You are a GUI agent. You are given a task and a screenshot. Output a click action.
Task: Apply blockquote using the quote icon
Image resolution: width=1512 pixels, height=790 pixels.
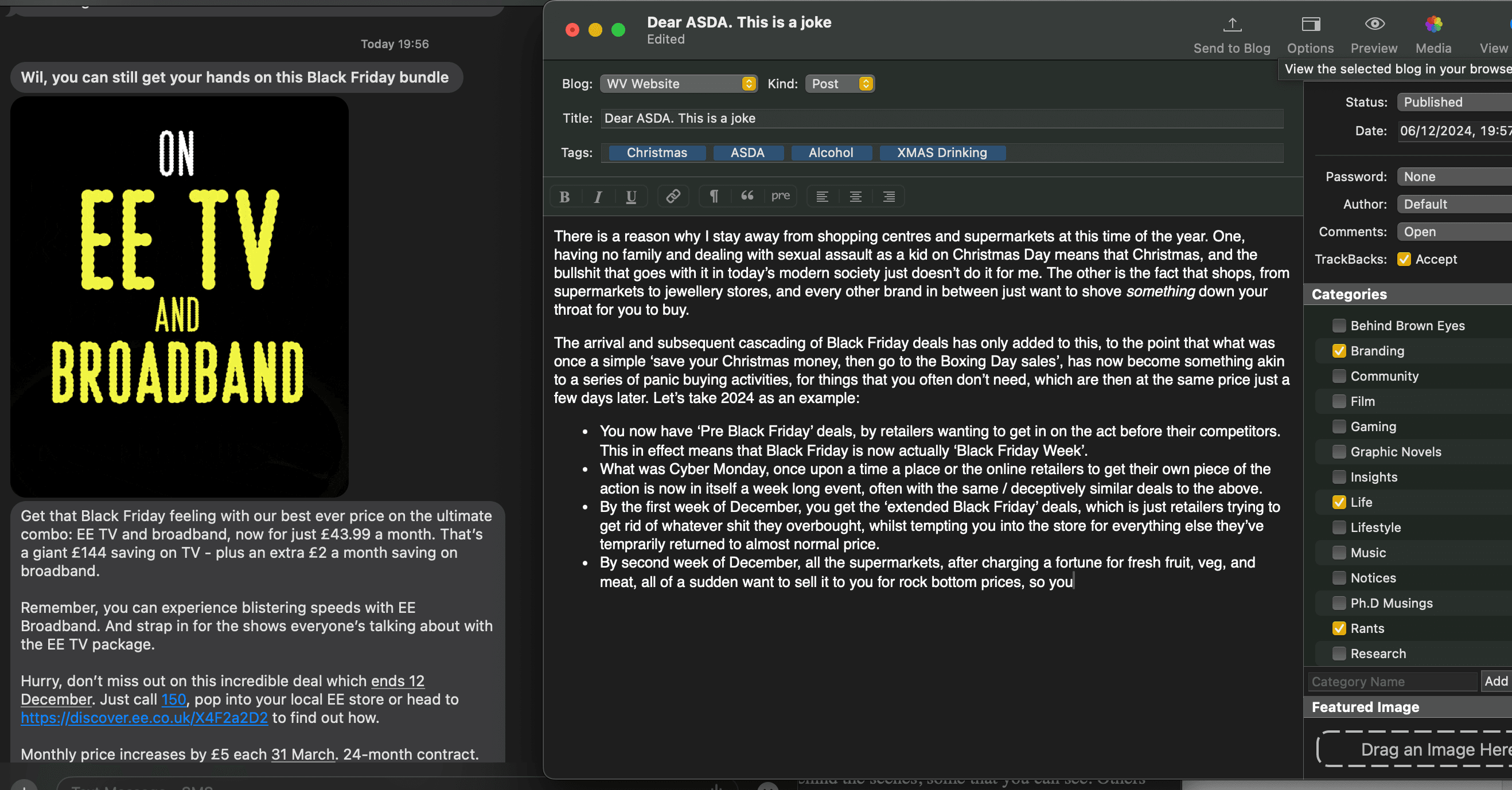click(x=747, y=196)
